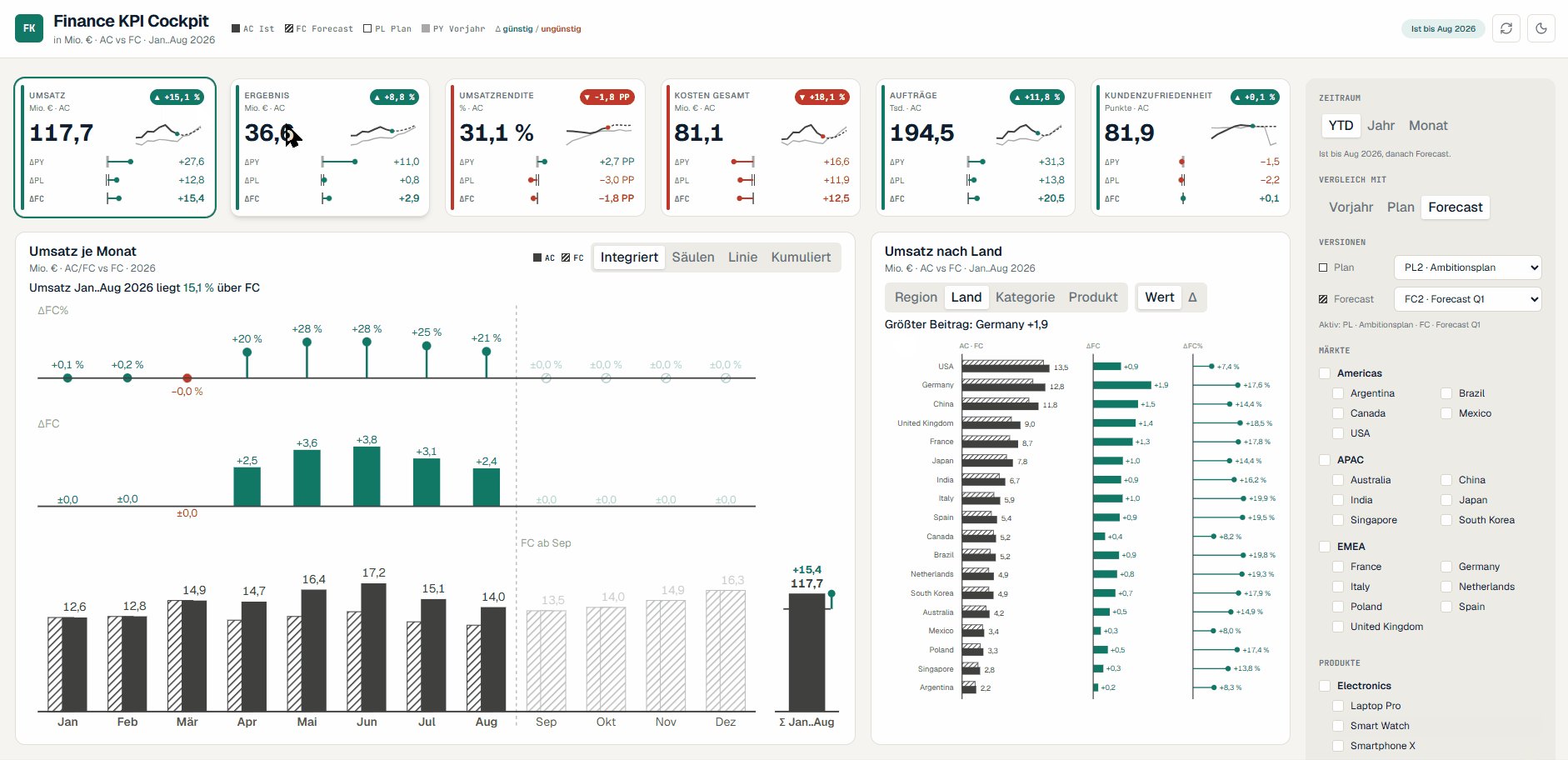The width and height of the screenshot is (1568, 760).
Task: Click the Ist bis Aug 2026 pill
Action: pyautogui.click(x=1443, y=28)
